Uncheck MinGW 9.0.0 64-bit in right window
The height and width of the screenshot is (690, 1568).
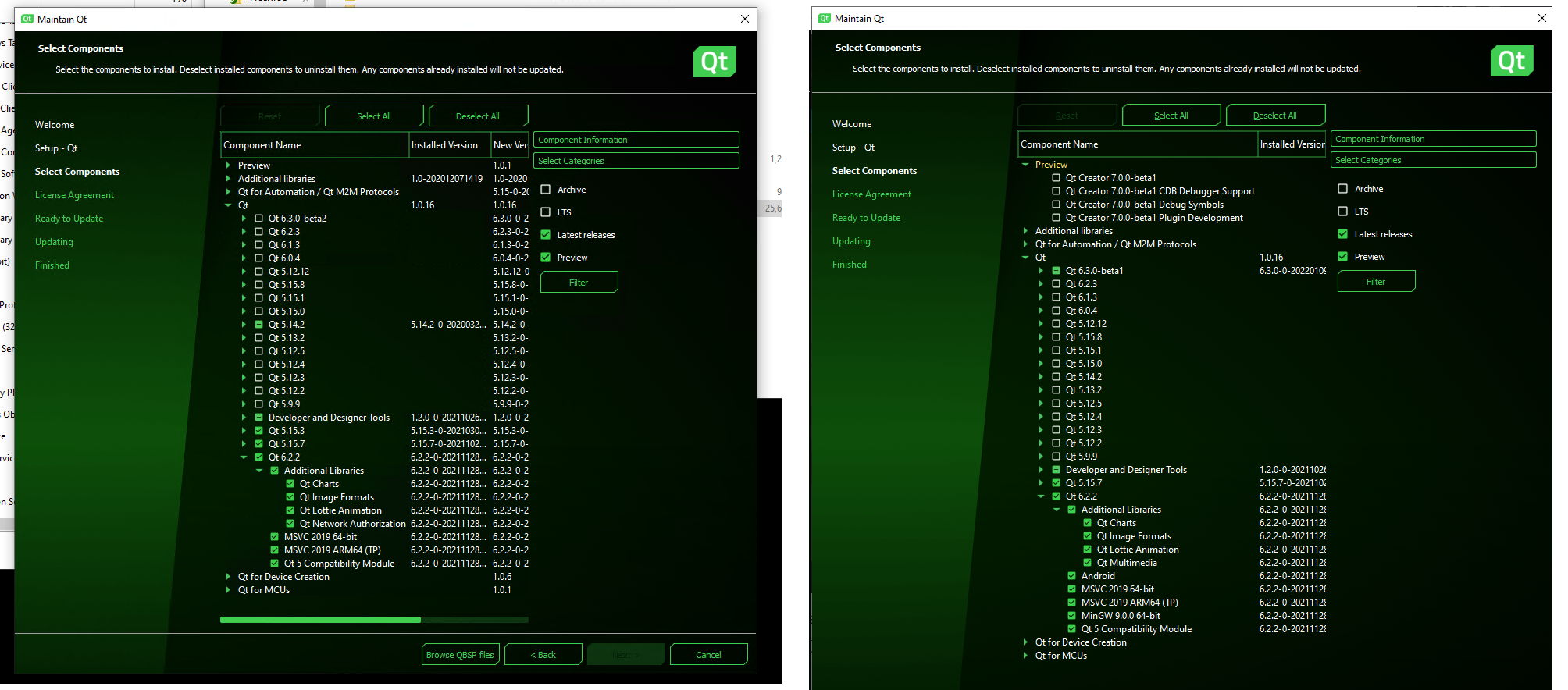click(x=1072, y=616)
